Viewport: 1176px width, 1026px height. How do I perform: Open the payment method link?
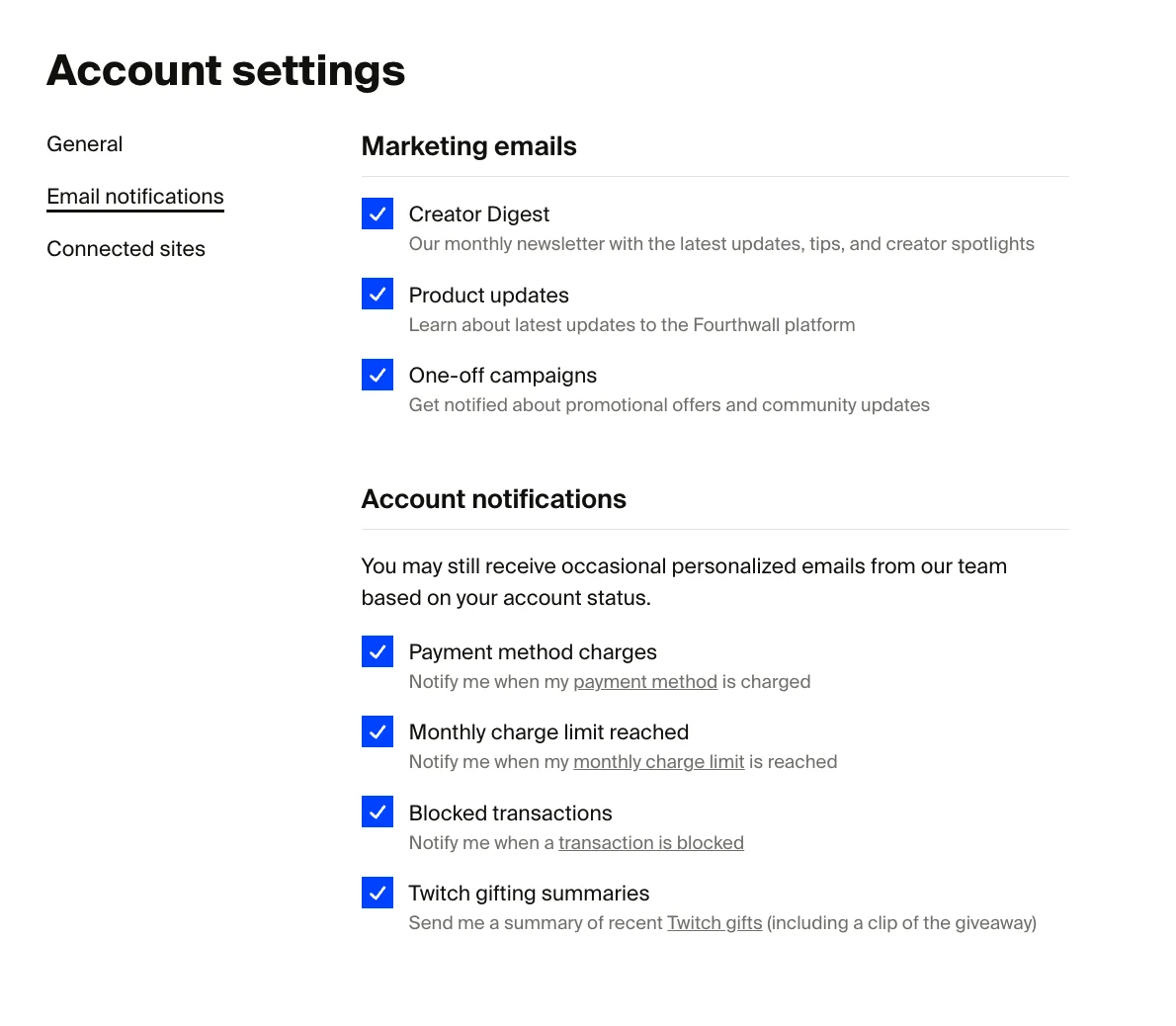click(644, 681)
